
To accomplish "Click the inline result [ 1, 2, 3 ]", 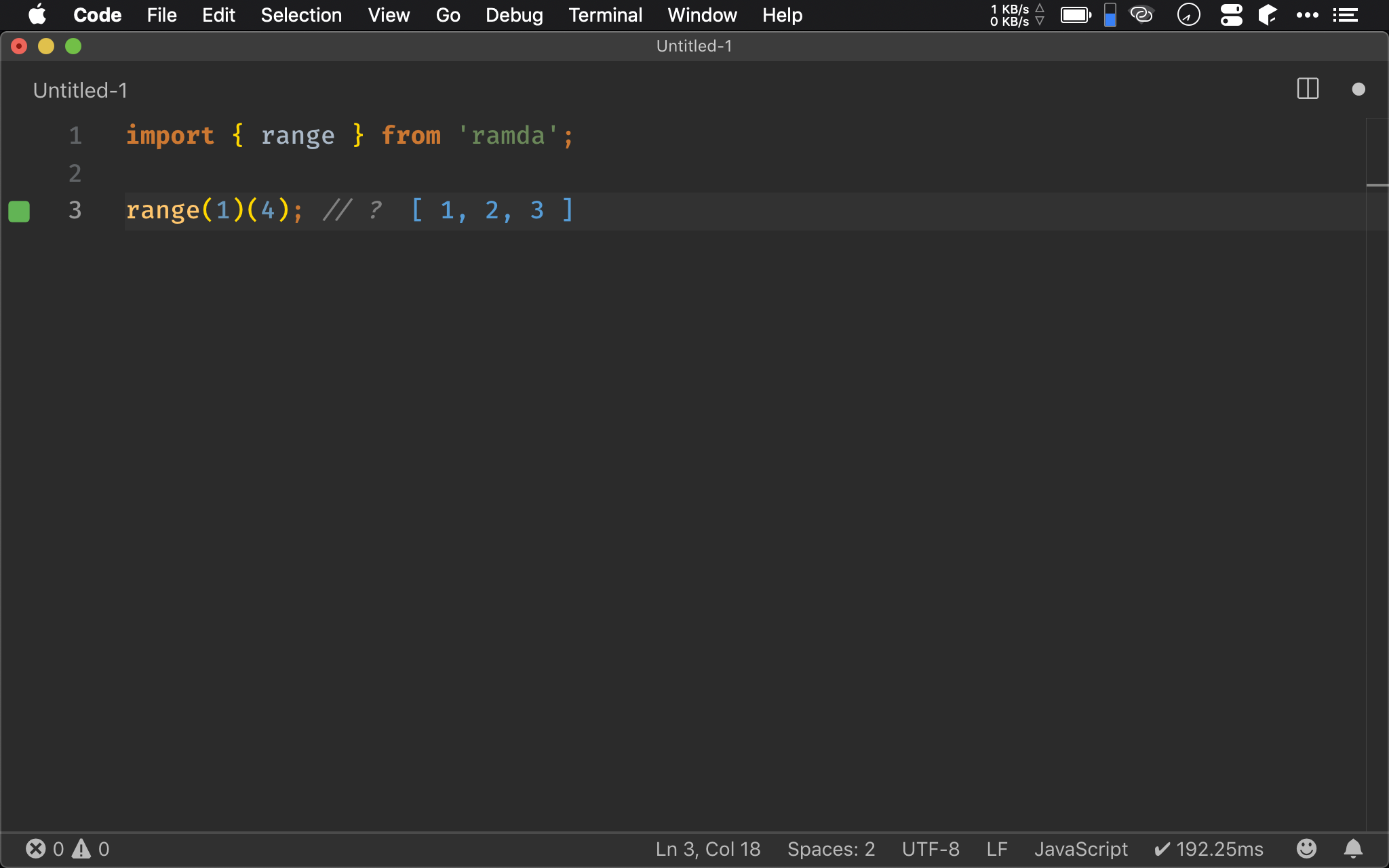I will click(493, 210).
